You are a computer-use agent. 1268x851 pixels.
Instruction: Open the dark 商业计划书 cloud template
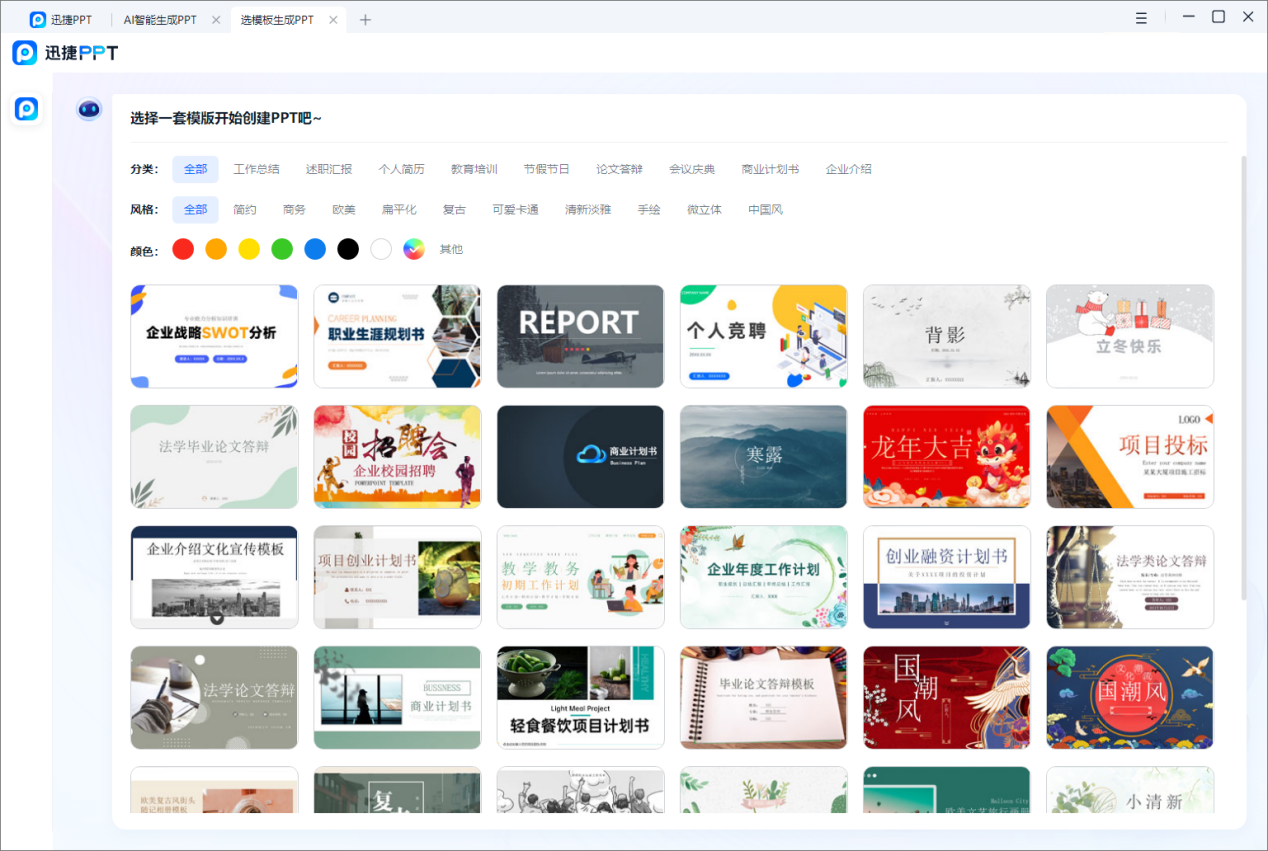tap(580, 457)
